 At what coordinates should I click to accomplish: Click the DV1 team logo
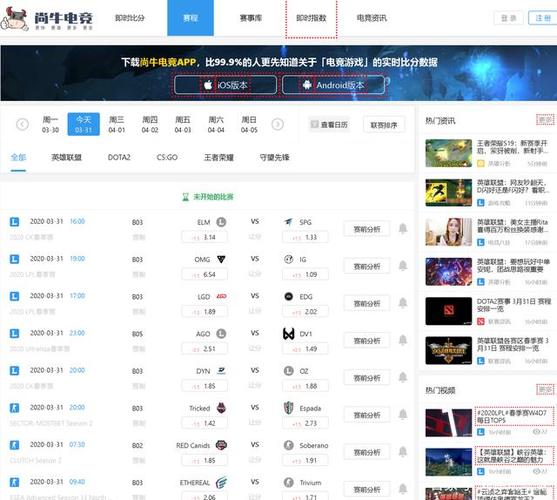[x=288, y=334]
